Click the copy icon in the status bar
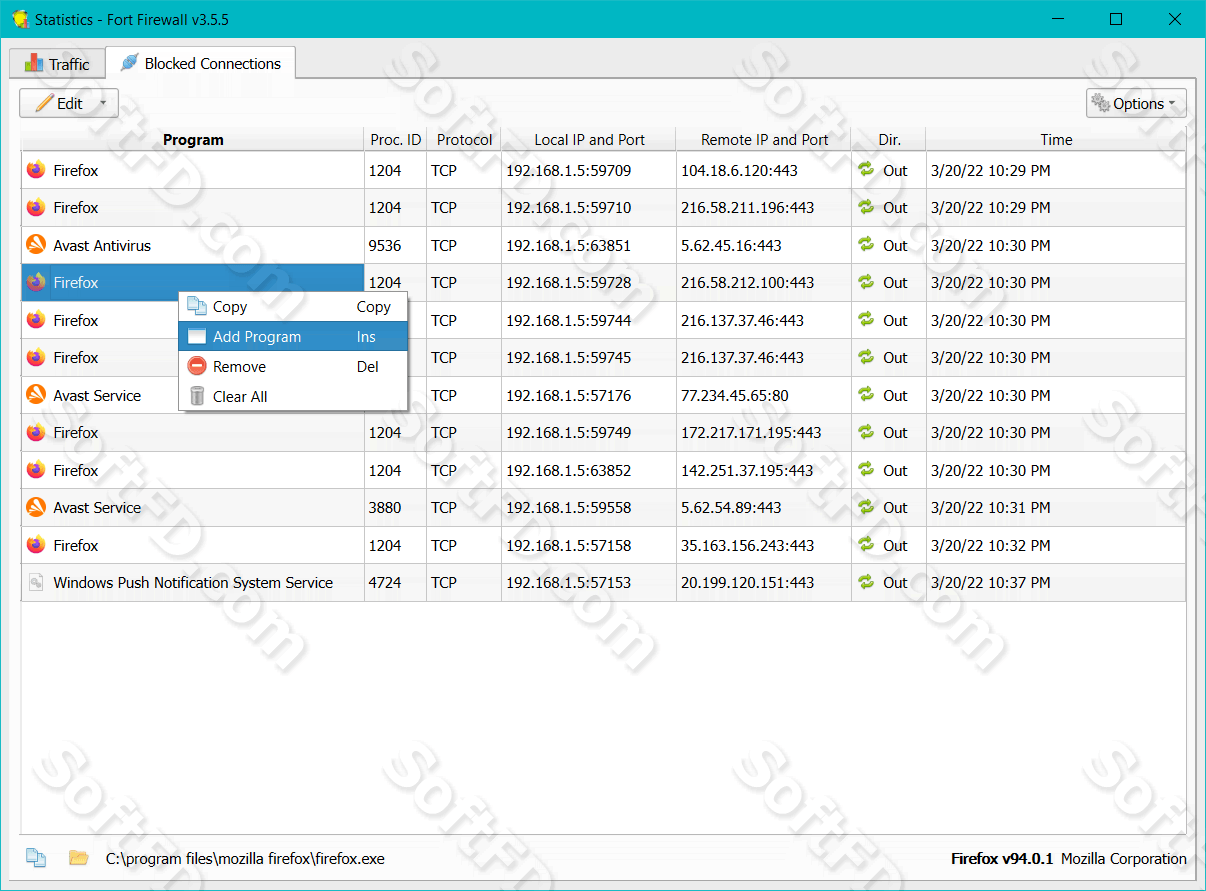The image size is (1206, 891). 36,858
